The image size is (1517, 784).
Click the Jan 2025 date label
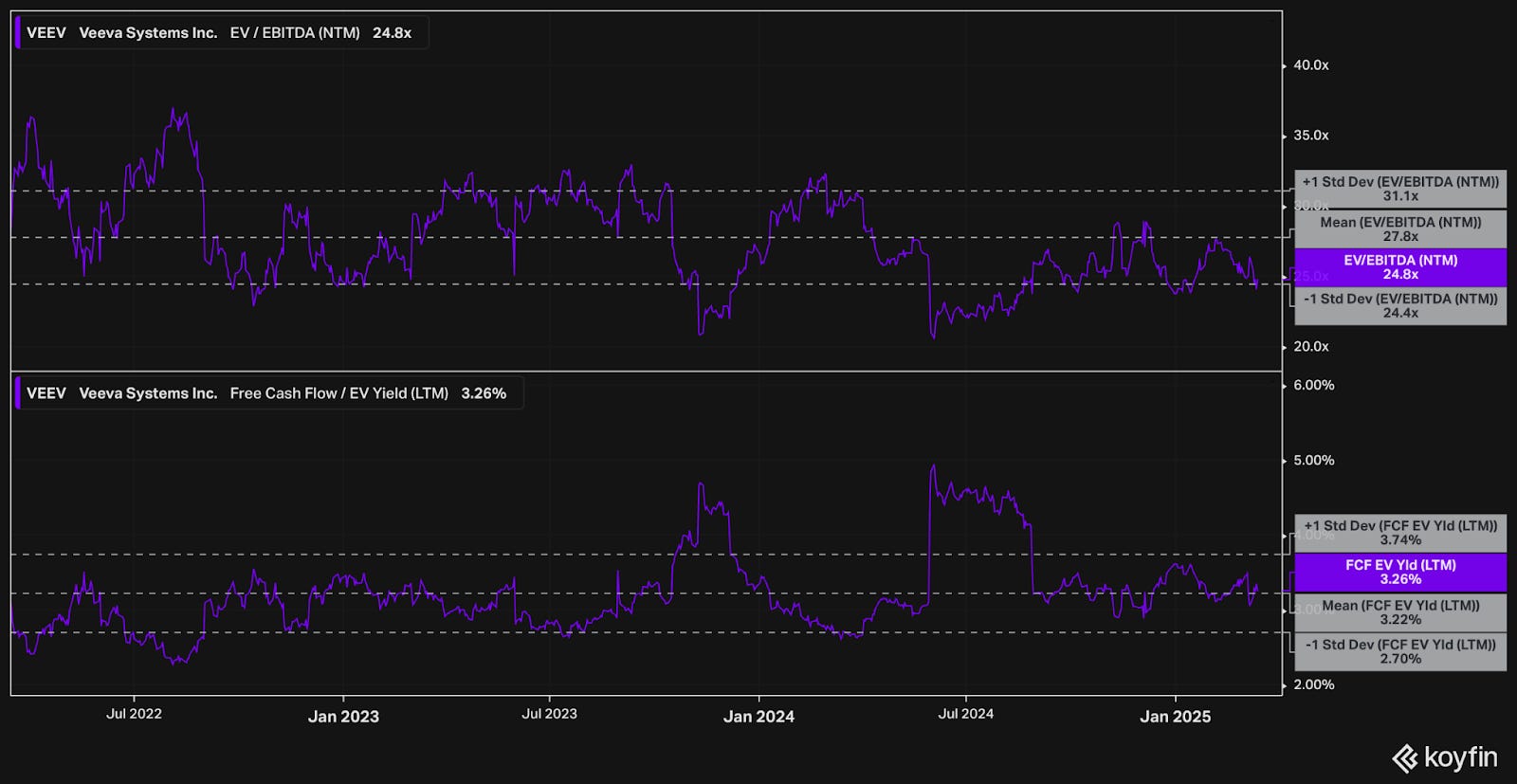coord(1175,717)
